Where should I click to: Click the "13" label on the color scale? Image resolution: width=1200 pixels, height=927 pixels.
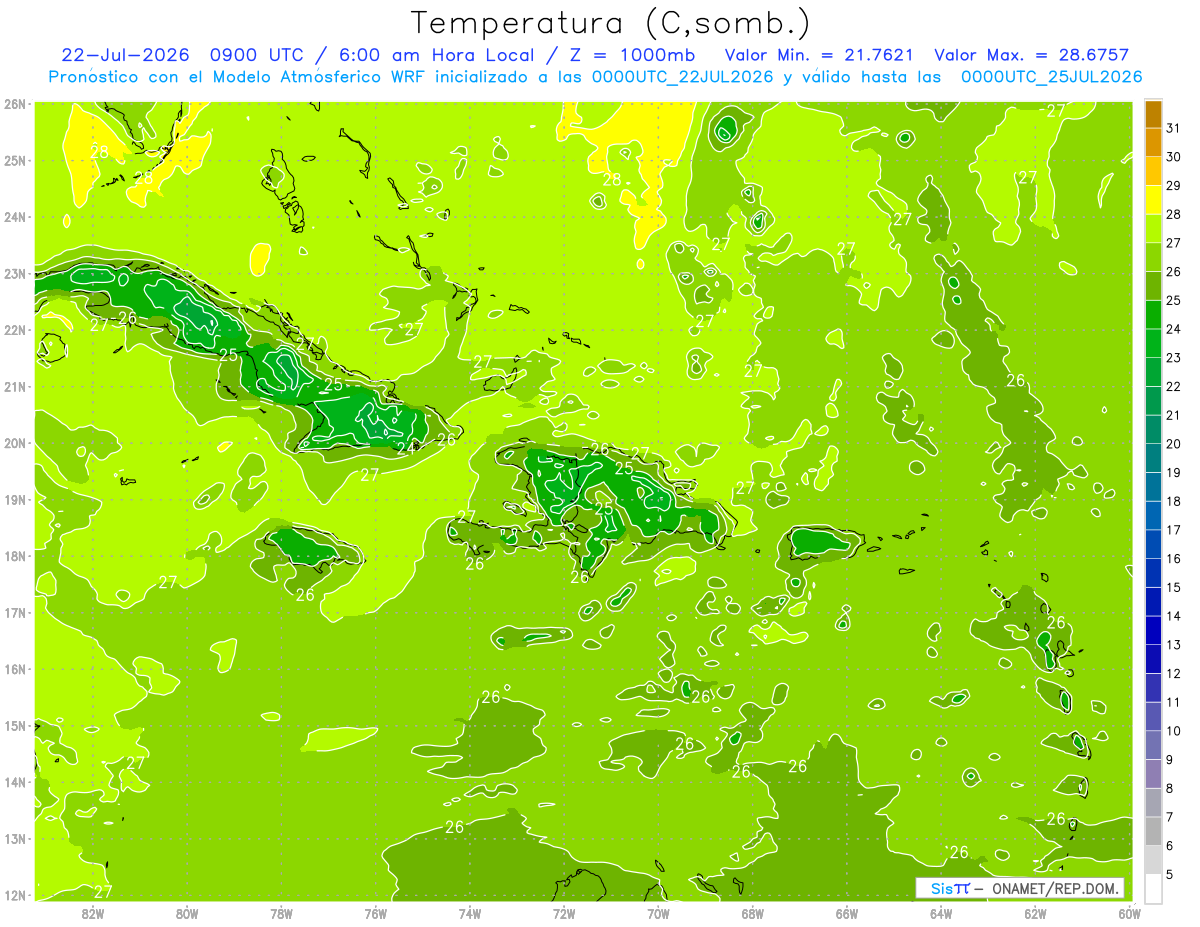click(x=1174, y=645)
